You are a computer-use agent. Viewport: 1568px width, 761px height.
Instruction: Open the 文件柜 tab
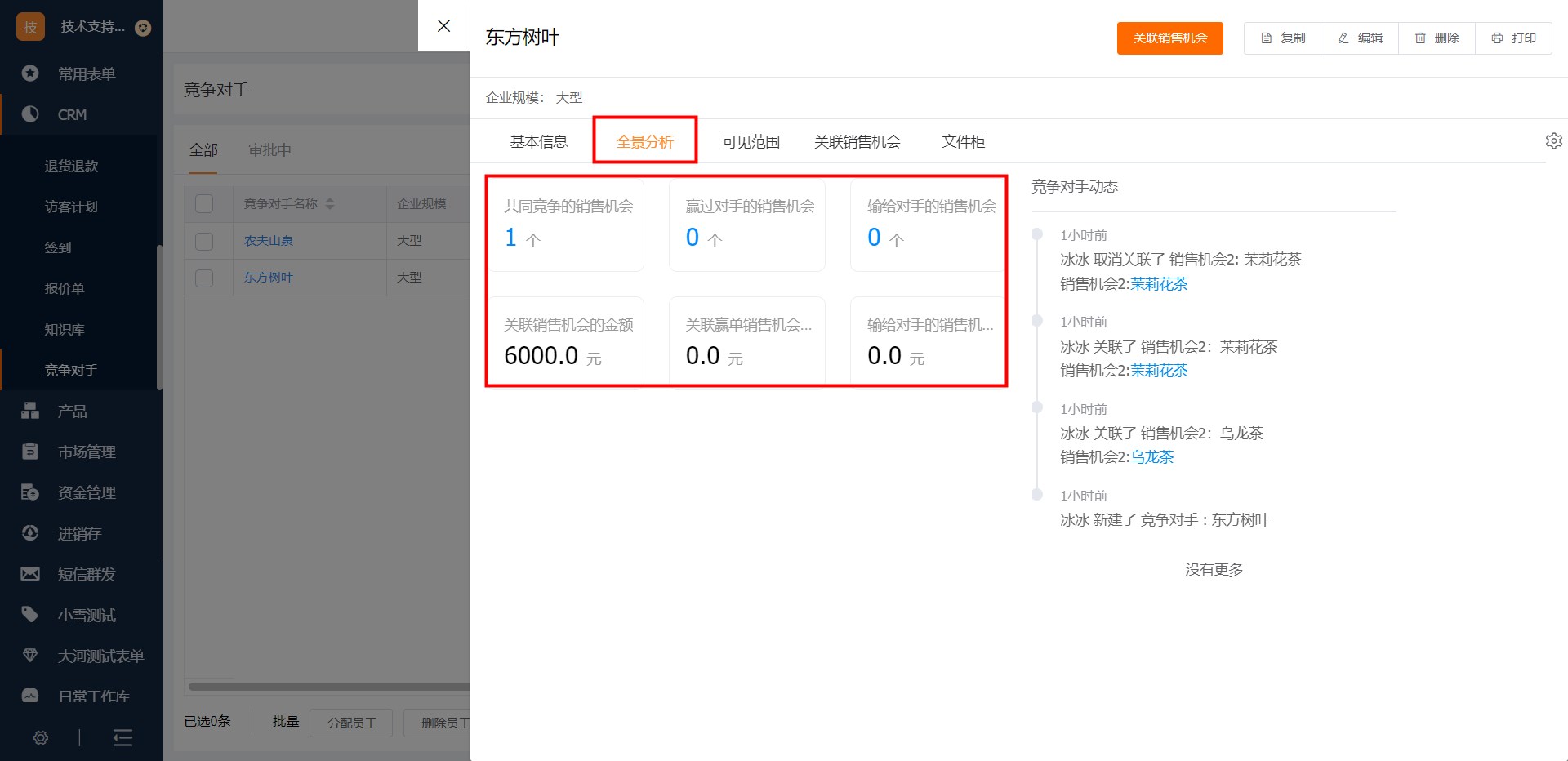(964, 142)
